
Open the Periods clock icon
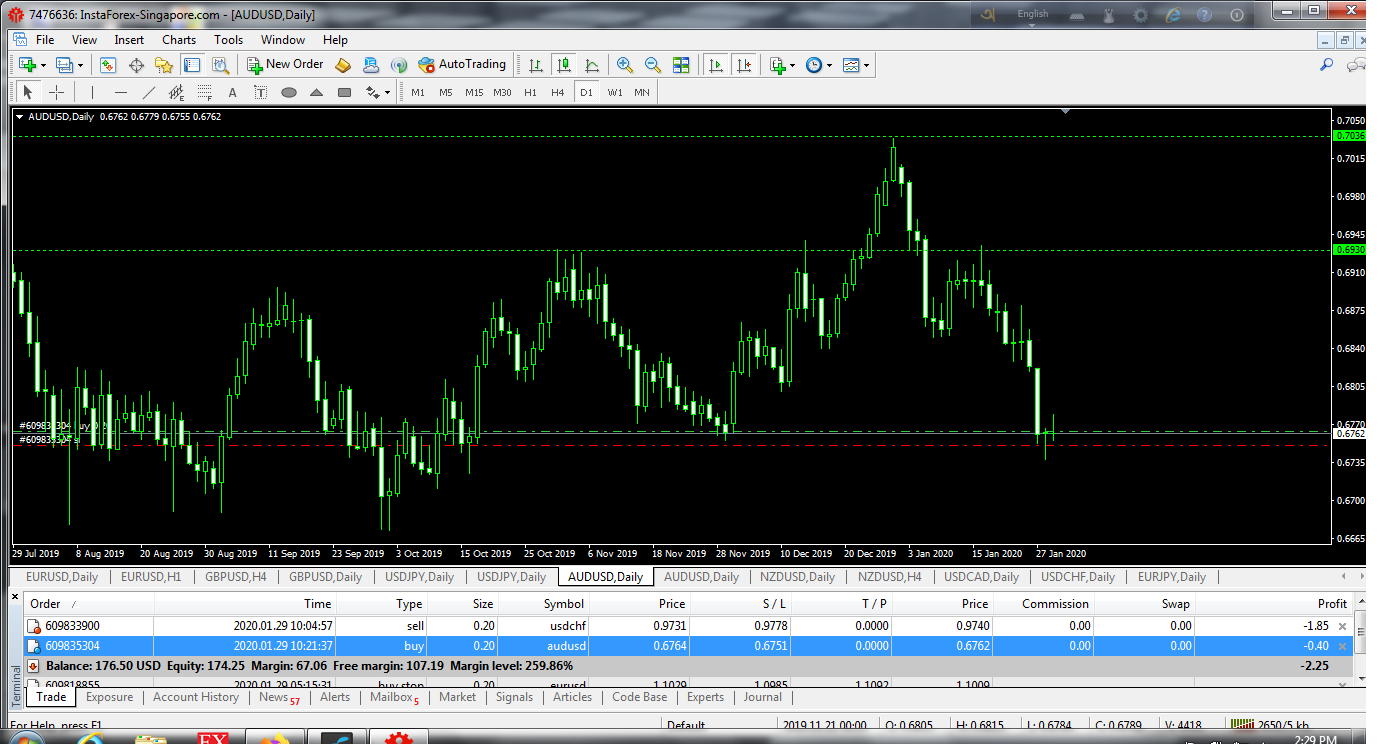pyautogui.click(x=814, y=65)
